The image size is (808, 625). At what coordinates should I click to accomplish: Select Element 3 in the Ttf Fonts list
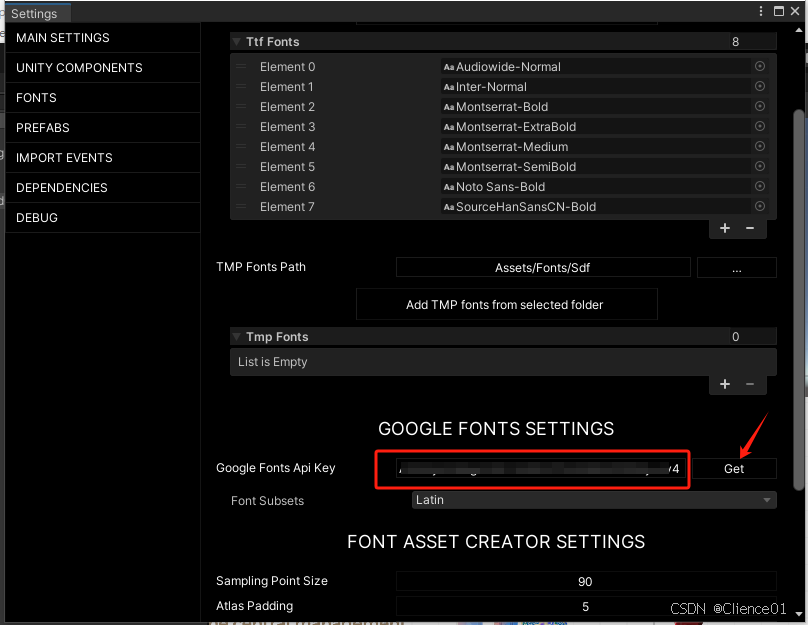click(288, 127)
